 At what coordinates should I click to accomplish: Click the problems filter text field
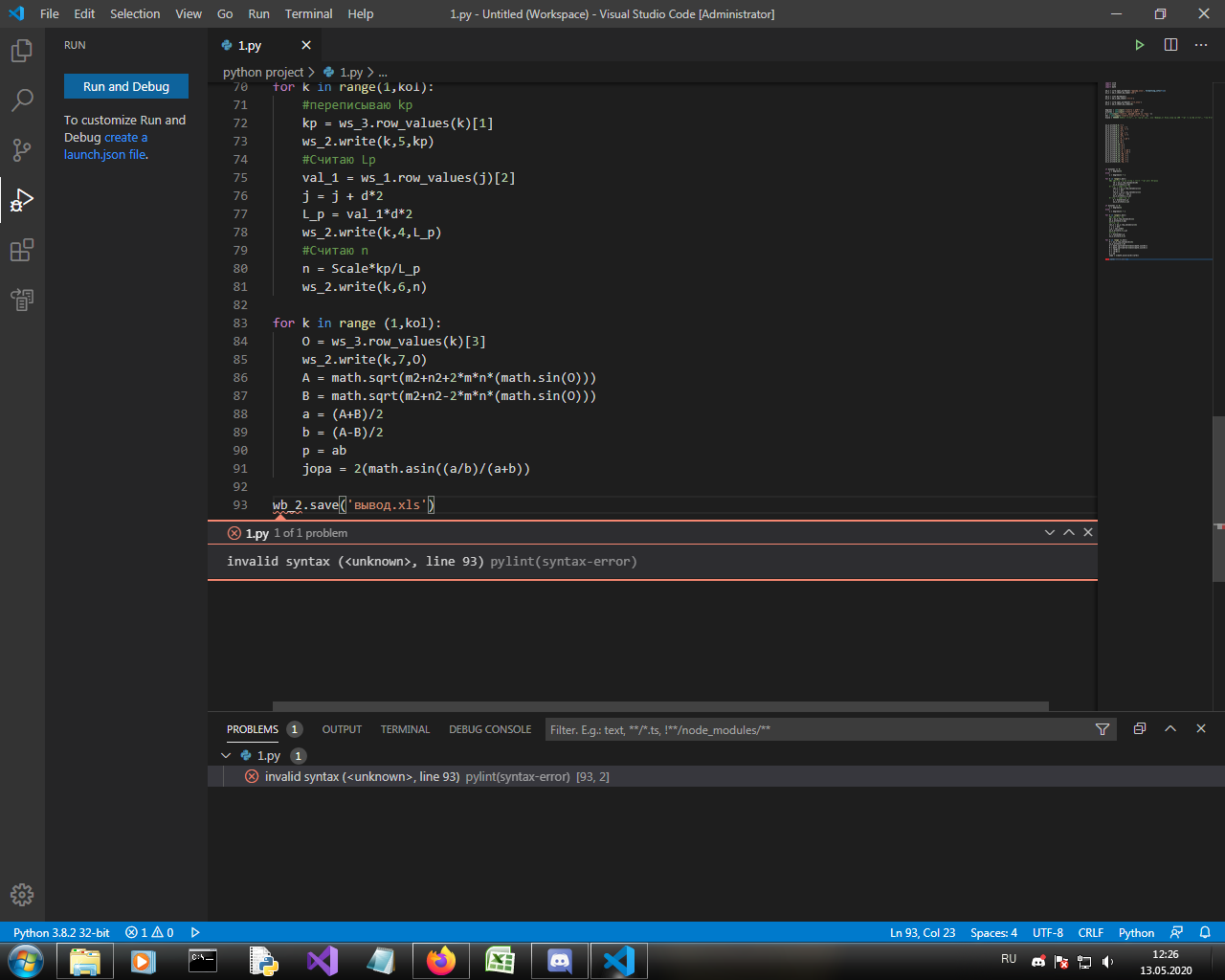[x=817, y=729]
